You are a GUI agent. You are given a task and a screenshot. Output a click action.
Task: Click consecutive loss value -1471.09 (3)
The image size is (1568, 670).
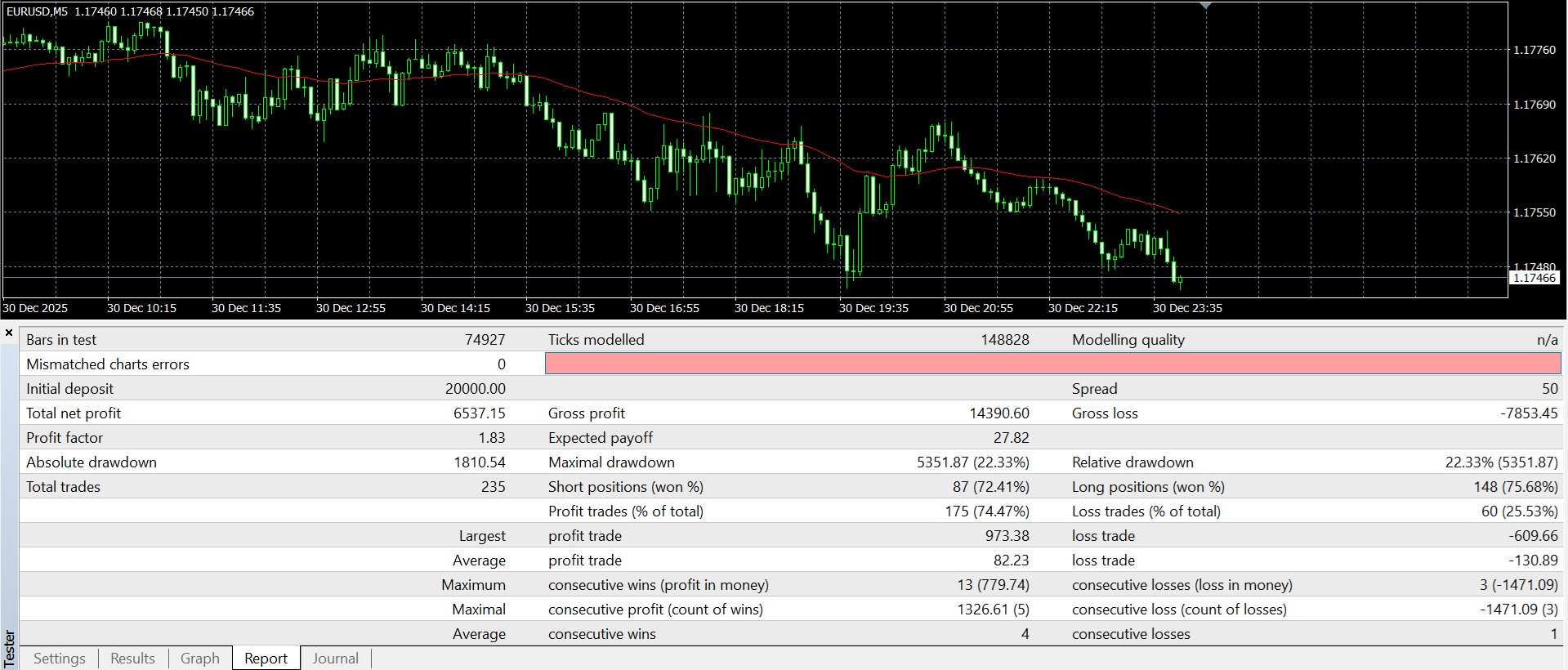[x=1519, y=610]
